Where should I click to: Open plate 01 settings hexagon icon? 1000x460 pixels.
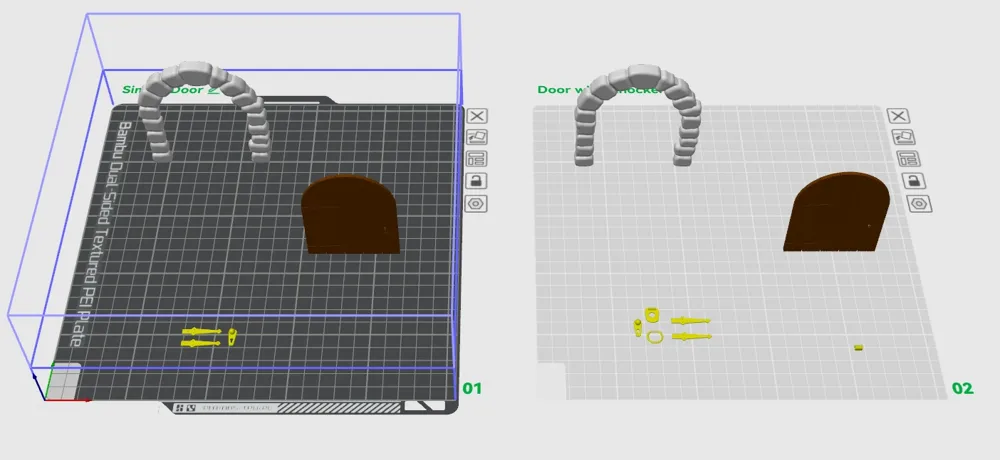(477, 203)
